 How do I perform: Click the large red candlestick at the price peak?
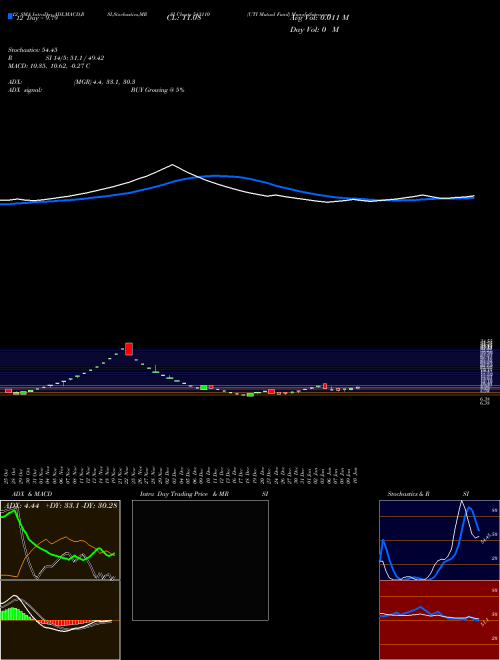[129, 349]
